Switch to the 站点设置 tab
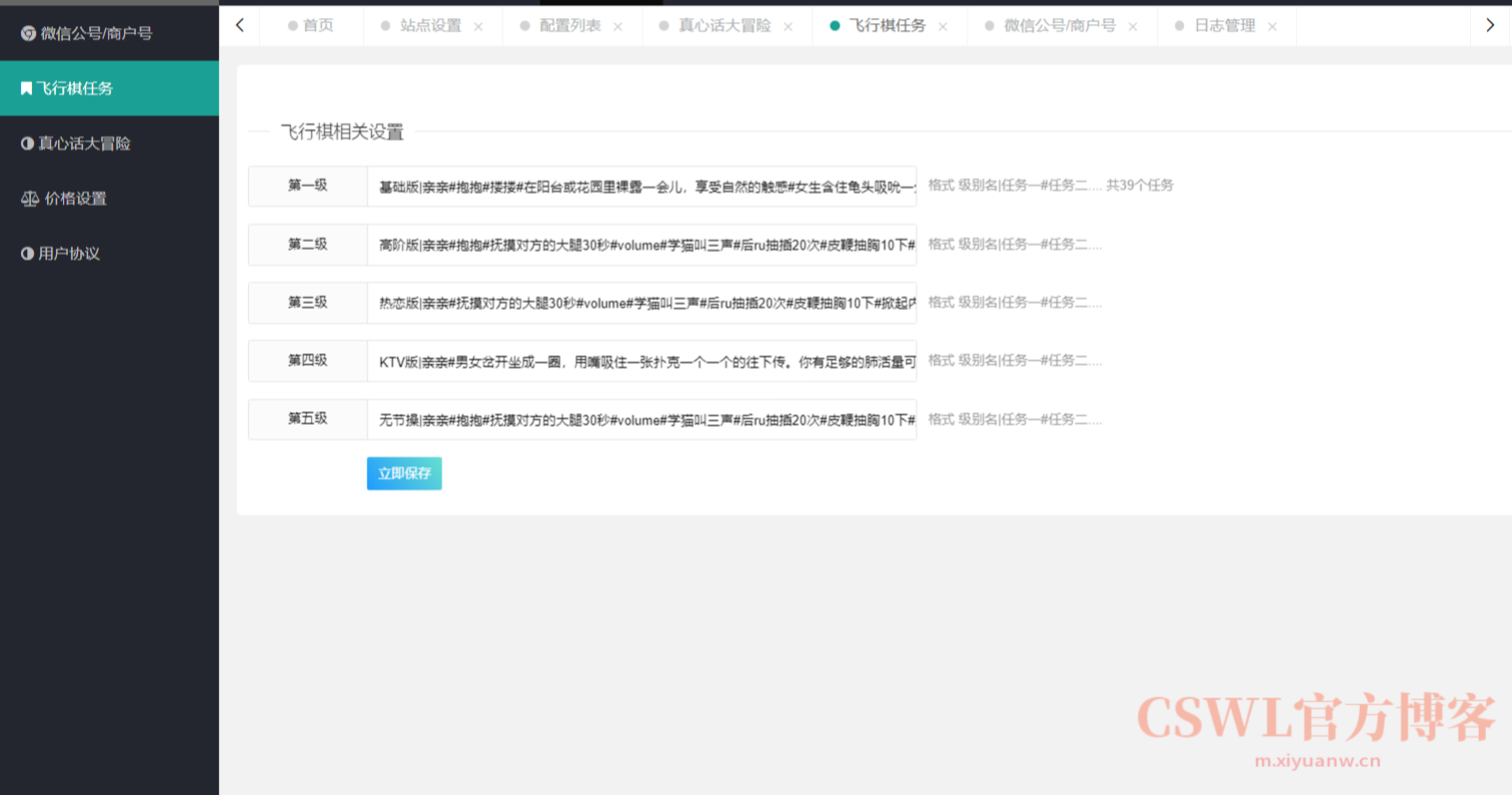1512x795 pixels. [430, 26]
